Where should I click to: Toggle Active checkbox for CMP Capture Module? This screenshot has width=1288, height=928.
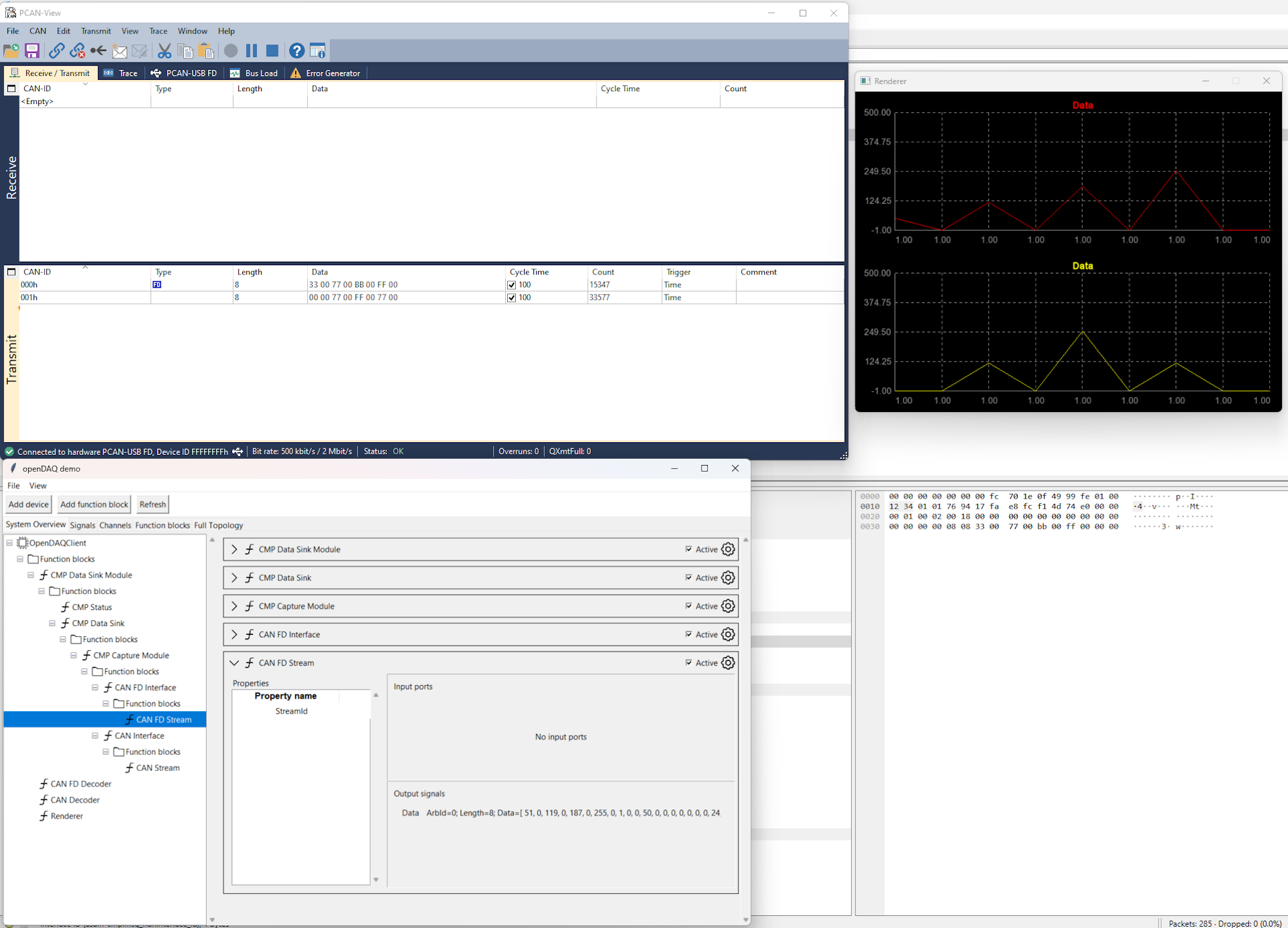point(689,605)
